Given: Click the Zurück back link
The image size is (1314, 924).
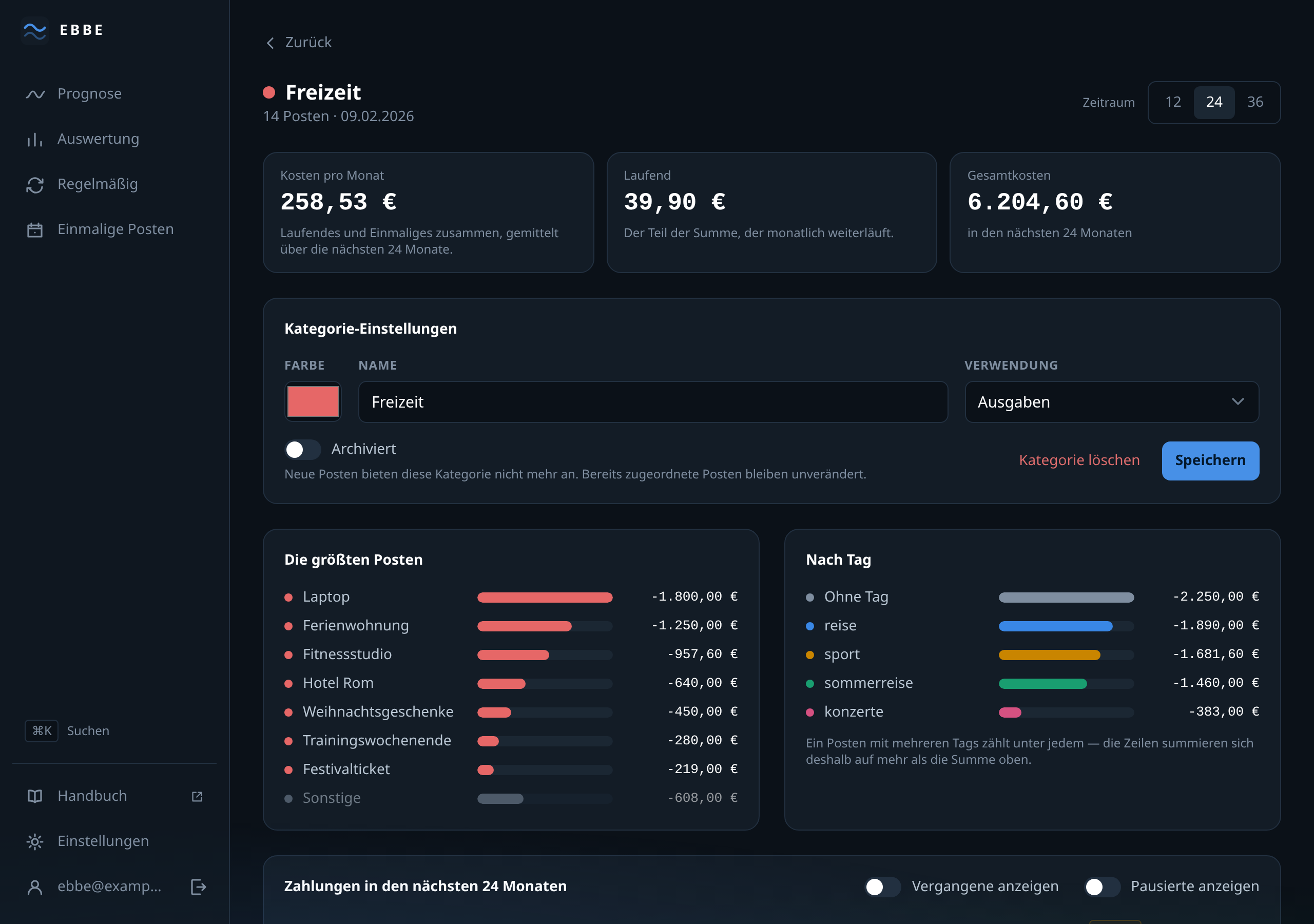Looking at the screenshot, I should coord(299,43).
